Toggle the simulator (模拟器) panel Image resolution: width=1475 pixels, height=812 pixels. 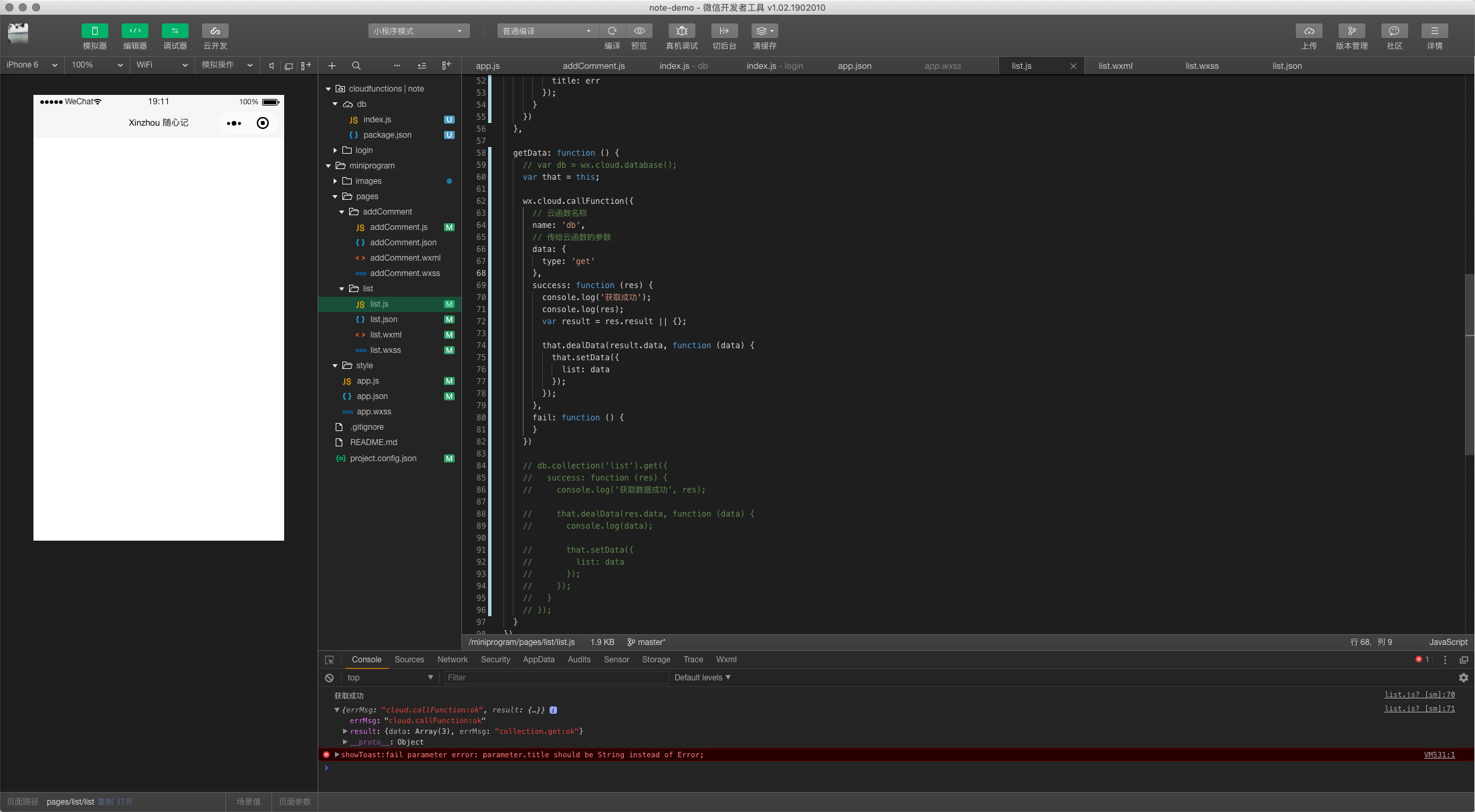coord(94,31)
